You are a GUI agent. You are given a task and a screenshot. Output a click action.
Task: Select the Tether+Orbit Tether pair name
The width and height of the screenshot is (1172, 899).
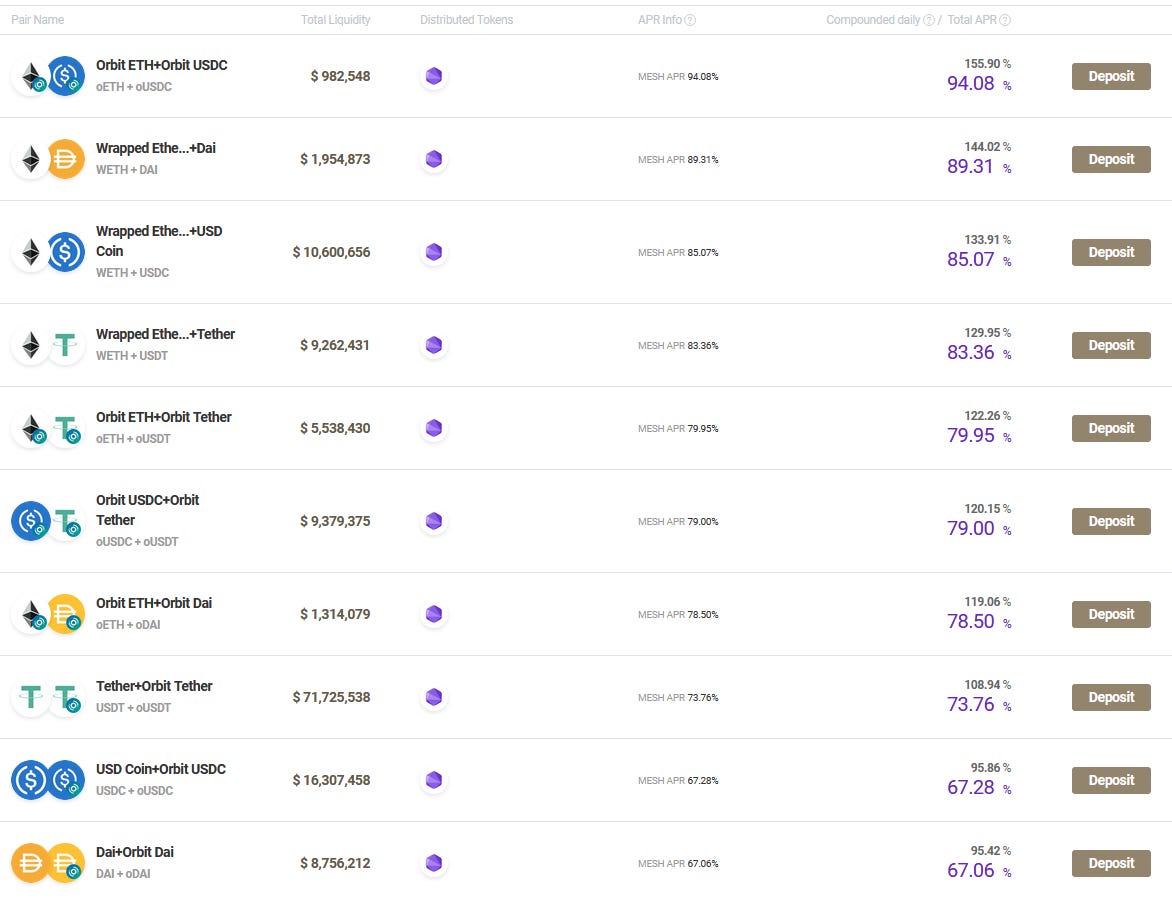click(154, 686)
